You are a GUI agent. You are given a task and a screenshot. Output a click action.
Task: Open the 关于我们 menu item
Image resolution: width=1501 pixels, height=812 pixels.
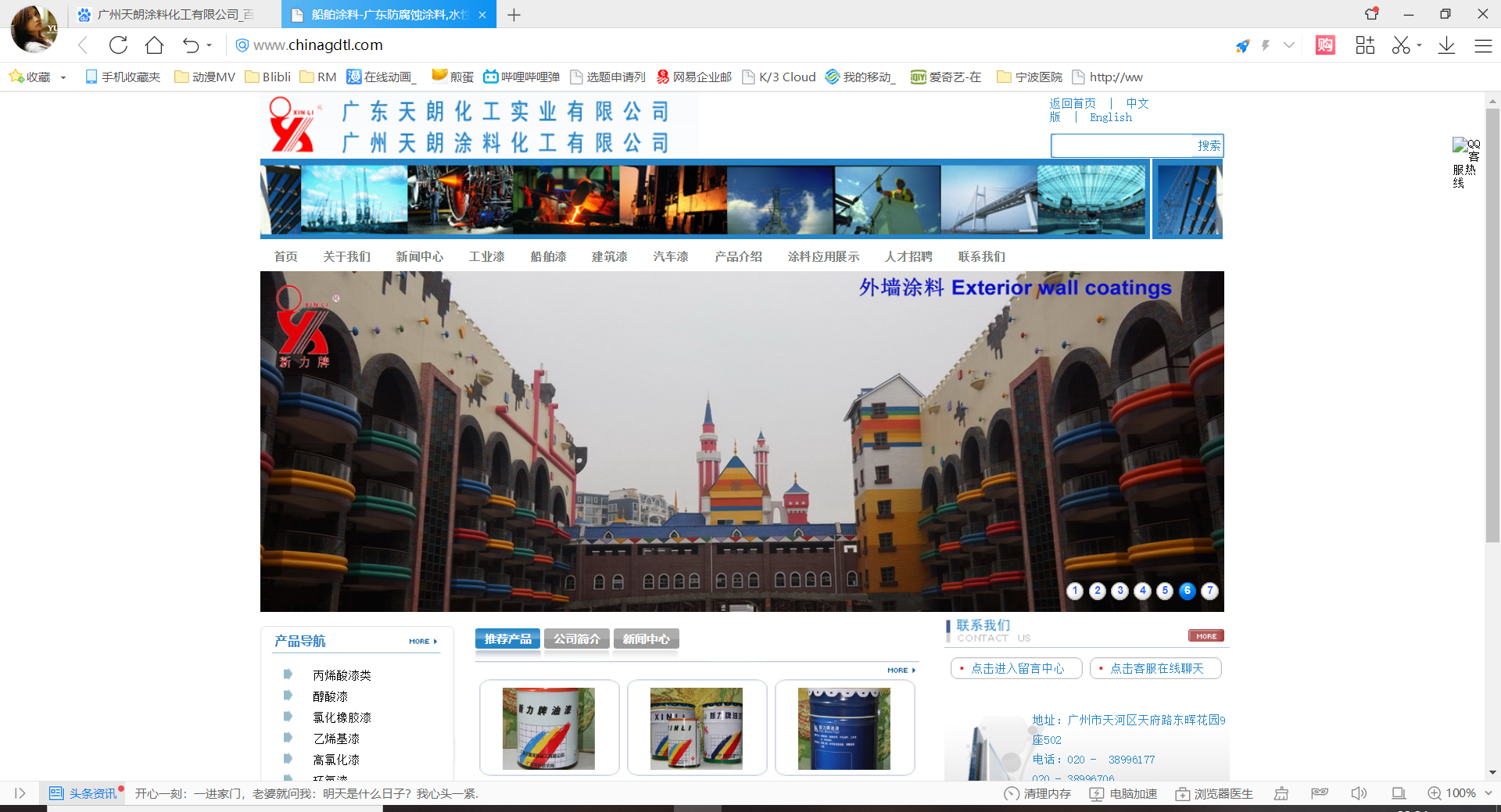click(x=347, y=256)
